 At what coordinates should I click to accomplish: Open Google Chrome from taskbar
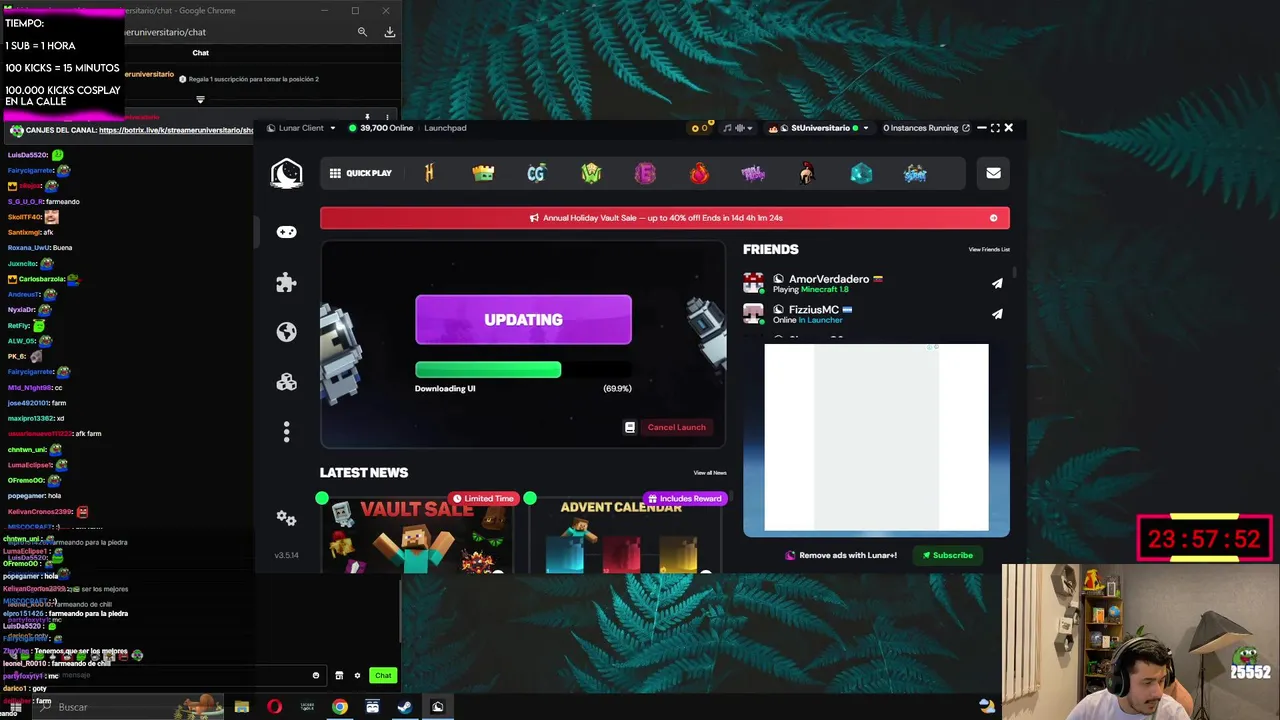pyautogui.click(x=340, y=707)
